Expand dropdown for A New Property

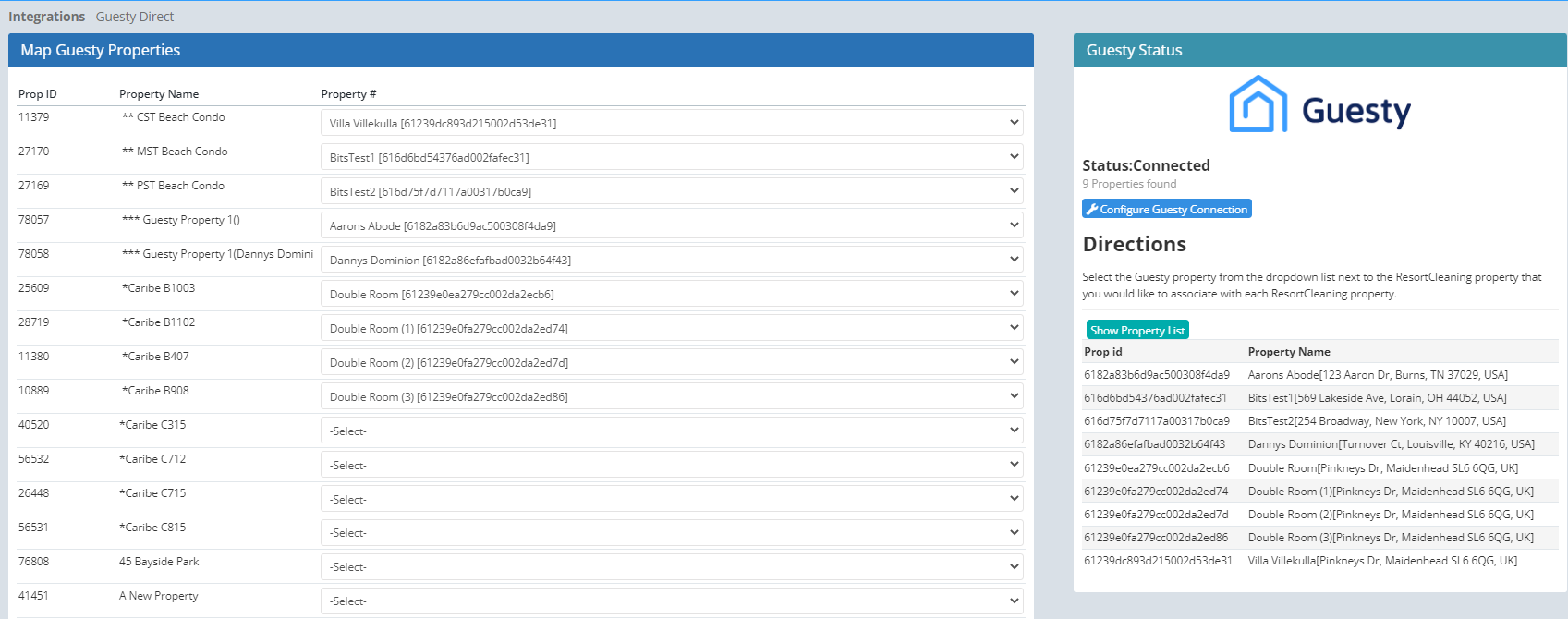pyautogui.click(x=672, y=601)
